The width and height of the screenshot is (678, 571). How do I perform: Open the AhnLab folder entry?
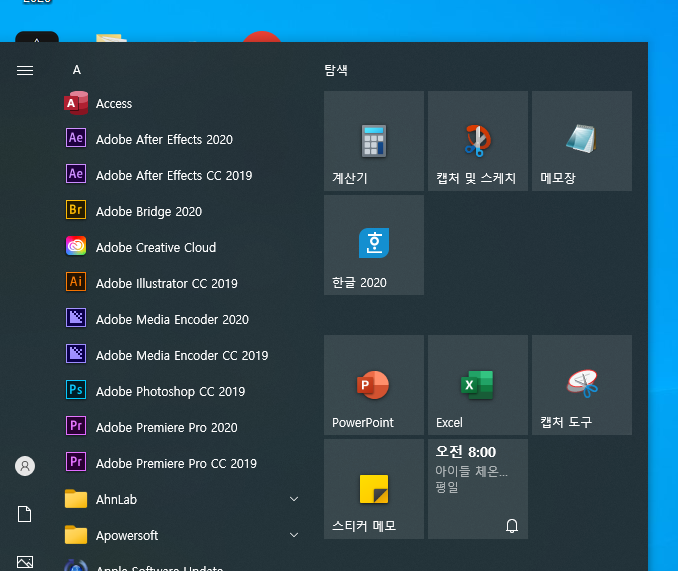(x=182, y=499)
